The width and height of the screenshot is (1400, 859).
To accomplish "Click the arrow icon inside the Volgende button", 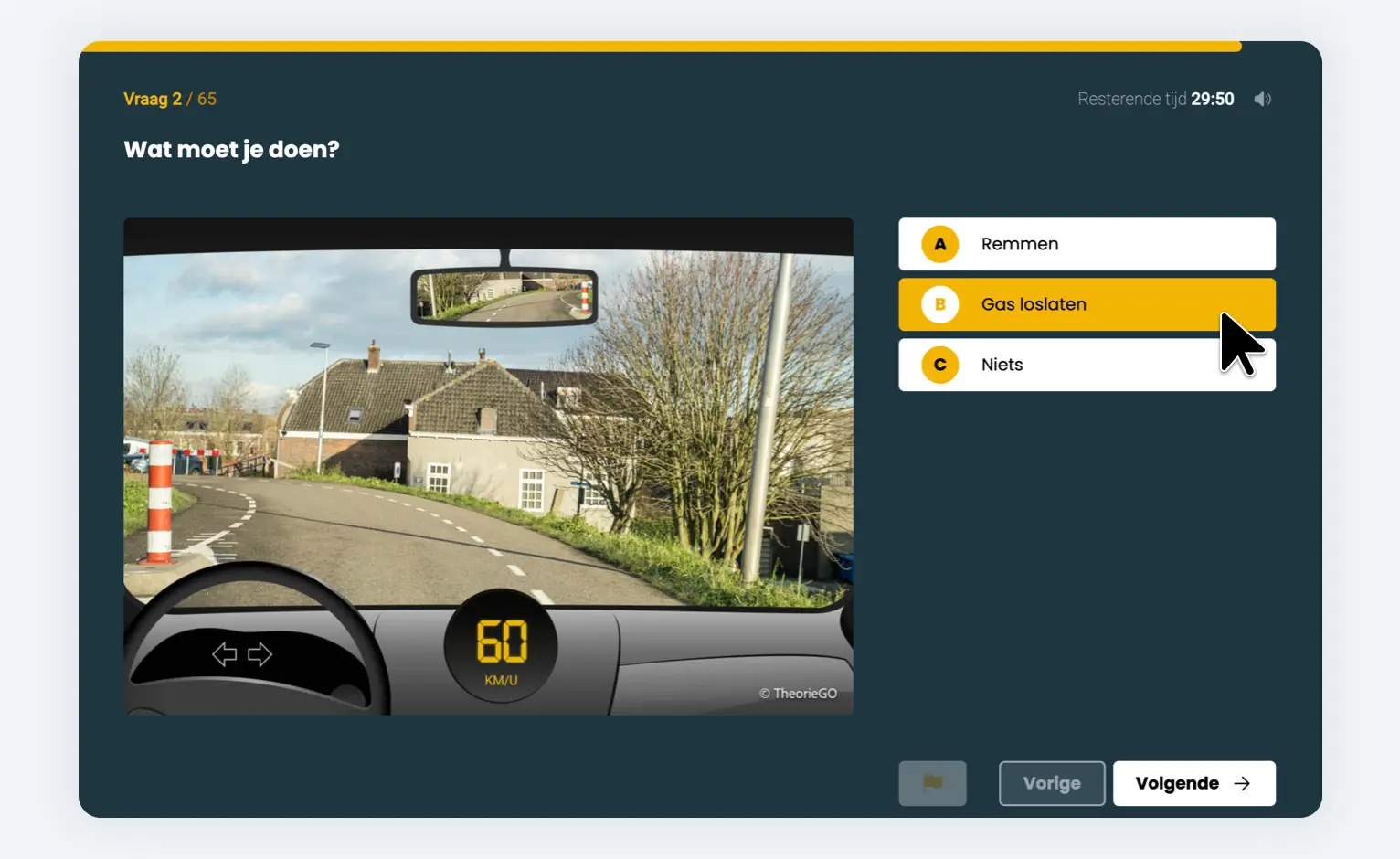I will click(1242, 783).
